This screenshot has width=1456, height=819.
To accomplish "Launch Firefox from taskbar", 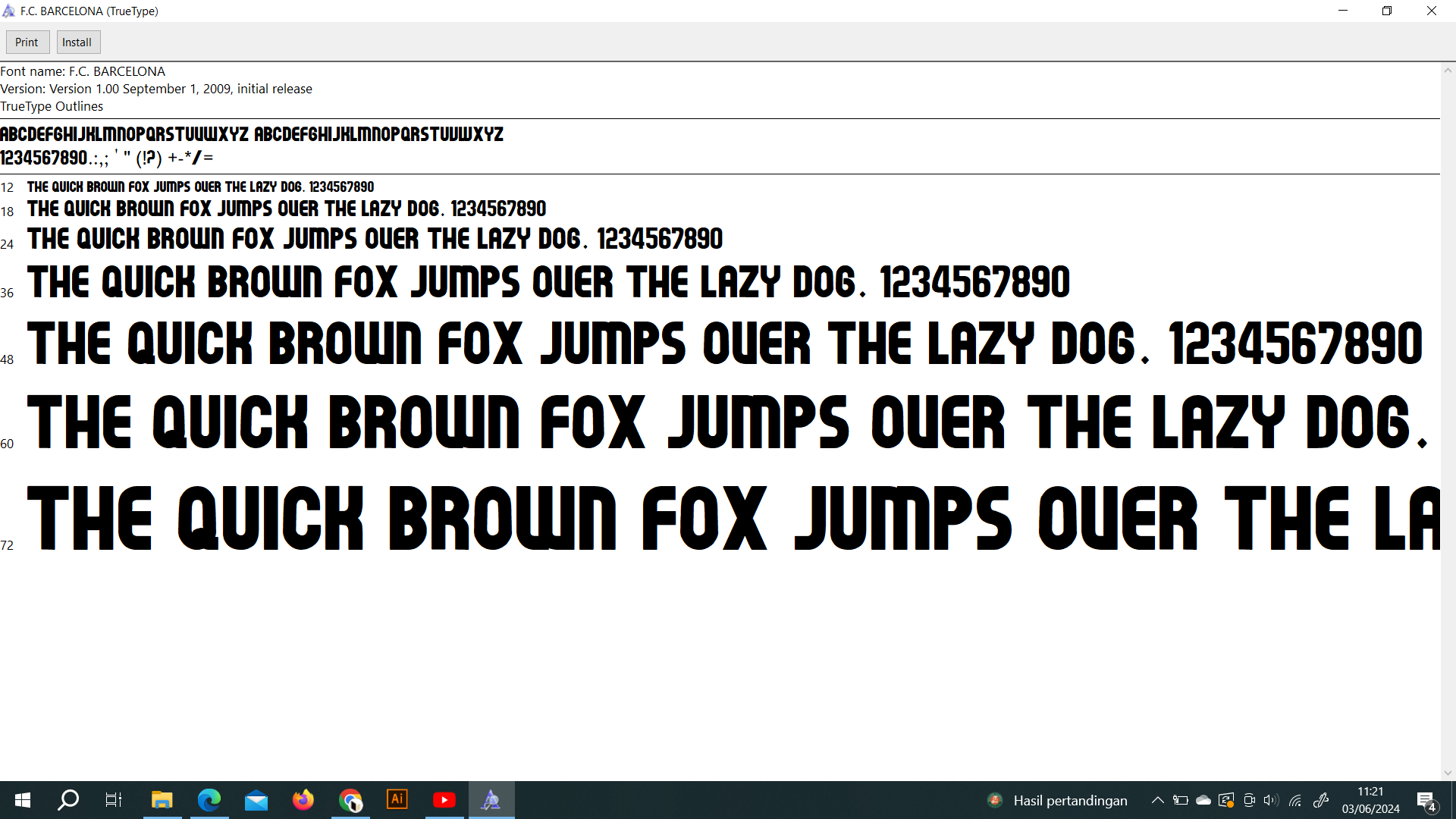I will coord(303,800).
